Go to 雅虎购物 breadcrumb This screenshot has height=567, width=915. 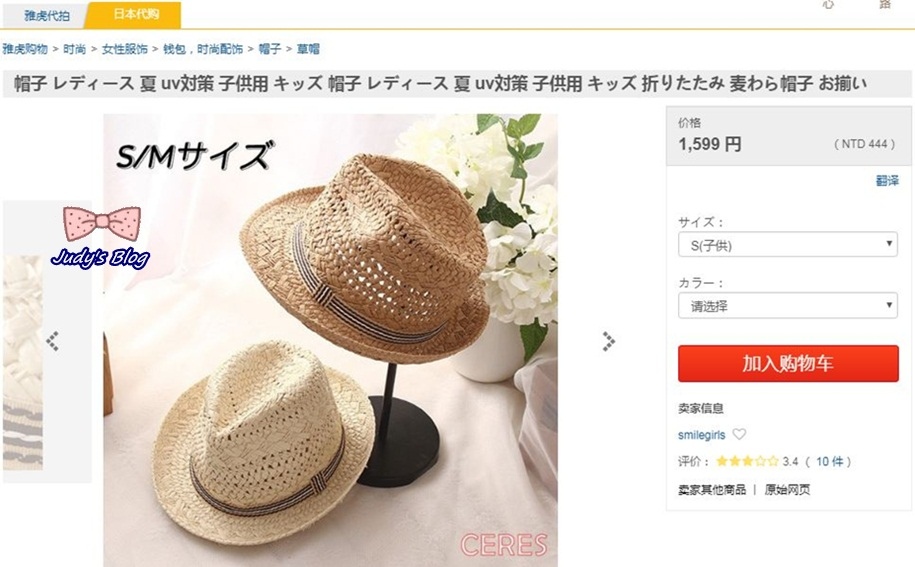[x=25, y=49]
